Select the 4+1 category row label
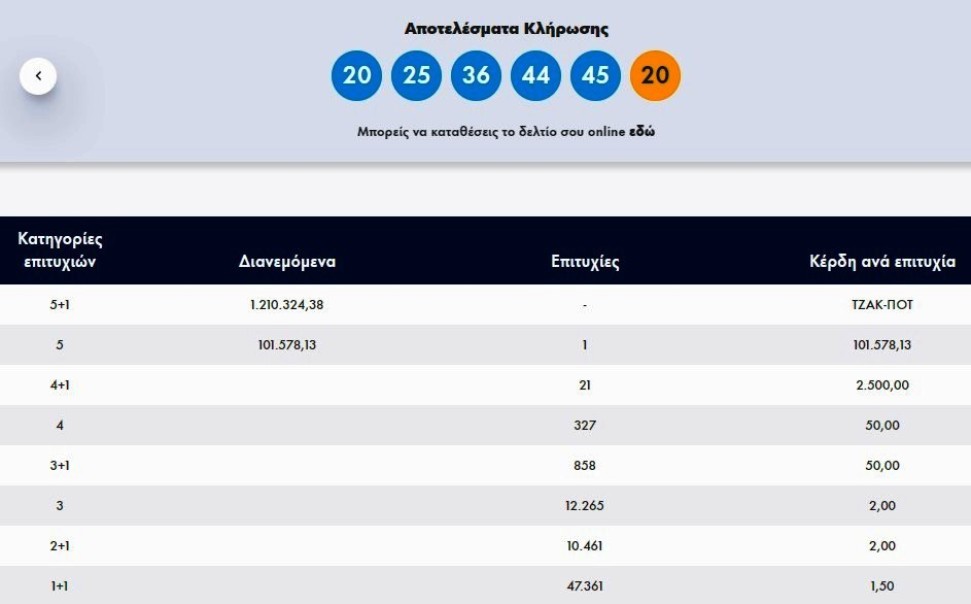Image resolution: width=971 pixels, height=604 pixels. coord(60,385)
